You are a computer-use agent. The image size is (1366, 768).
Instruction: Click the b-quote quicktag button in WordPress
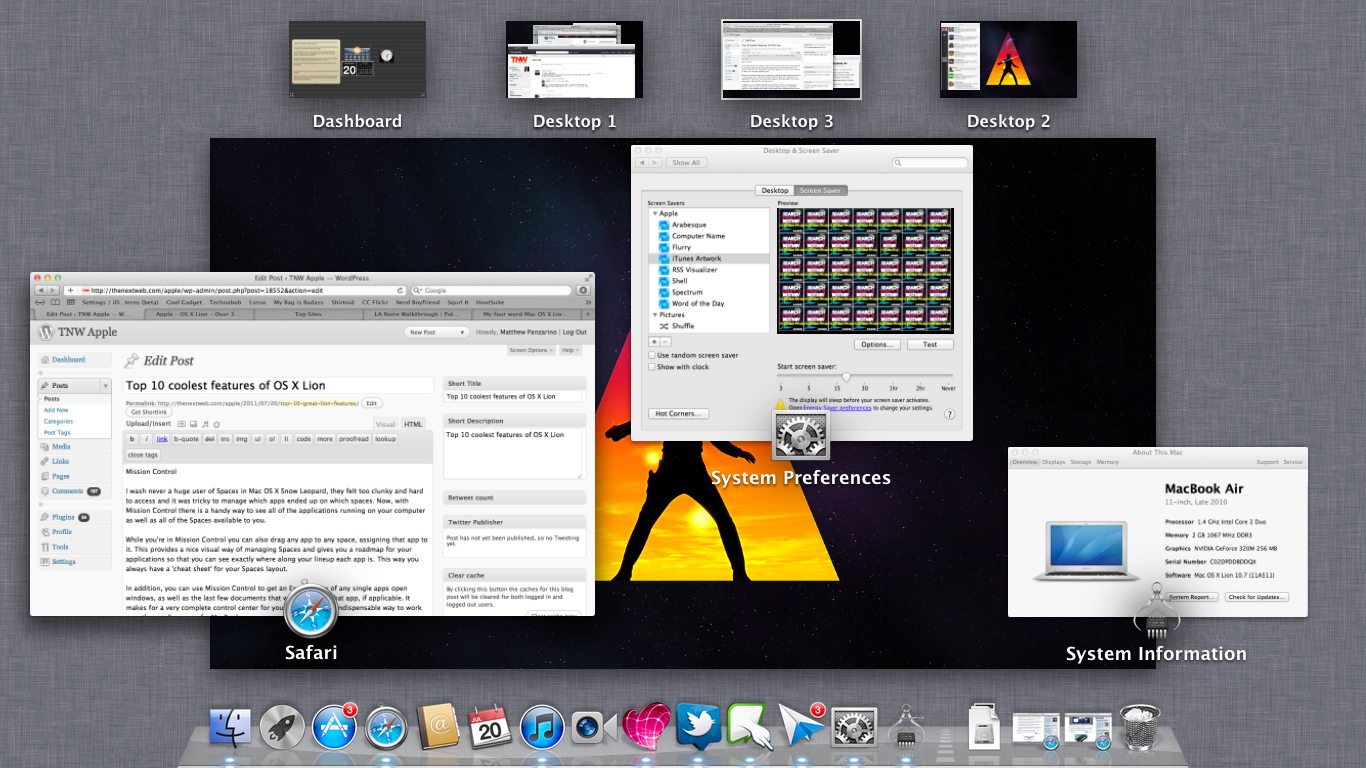tap(186, 439)
